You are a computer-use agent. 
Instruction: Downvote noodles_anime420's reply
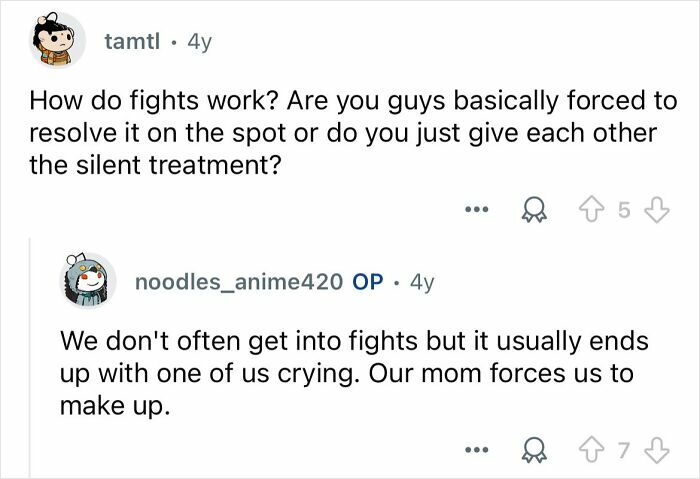pyautogui.click(x=658, y=450)
